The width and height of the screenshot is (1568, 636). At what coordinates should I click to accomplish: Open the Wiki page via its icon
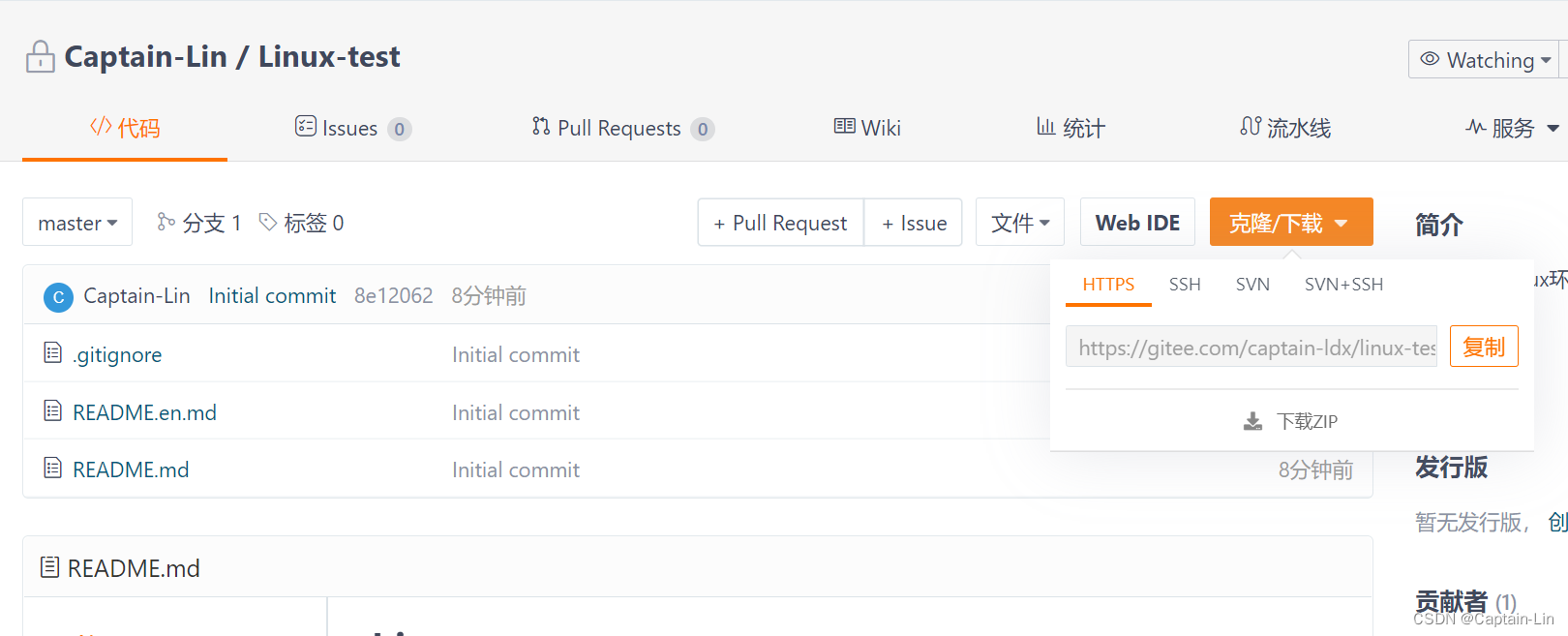click(843, 127)
